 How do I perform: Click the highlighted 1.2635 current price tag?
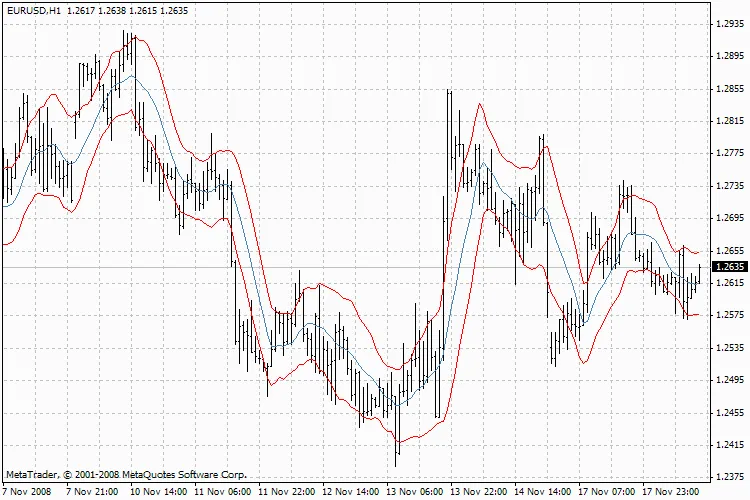pos(729,267)
